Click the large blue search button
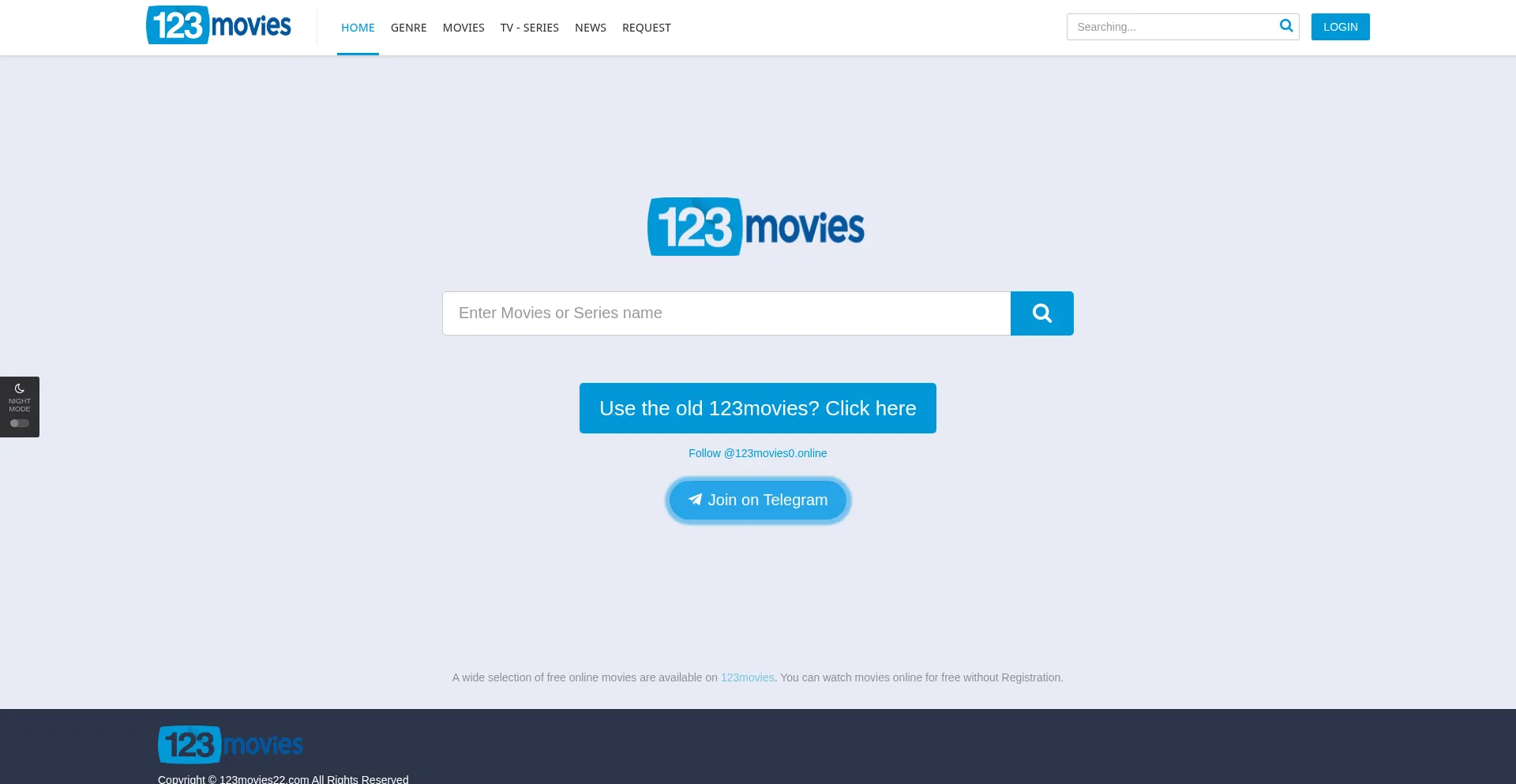The image size is (1516, 784). point(1041,313)
